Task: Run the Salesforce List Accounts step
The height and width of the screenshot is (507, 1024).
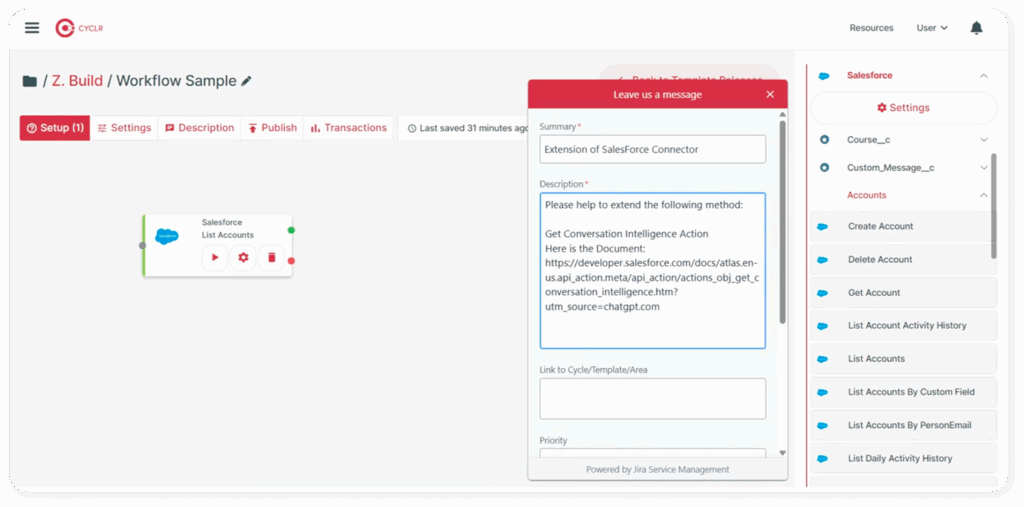Action: pyautogui.click(x=215, y=258)
